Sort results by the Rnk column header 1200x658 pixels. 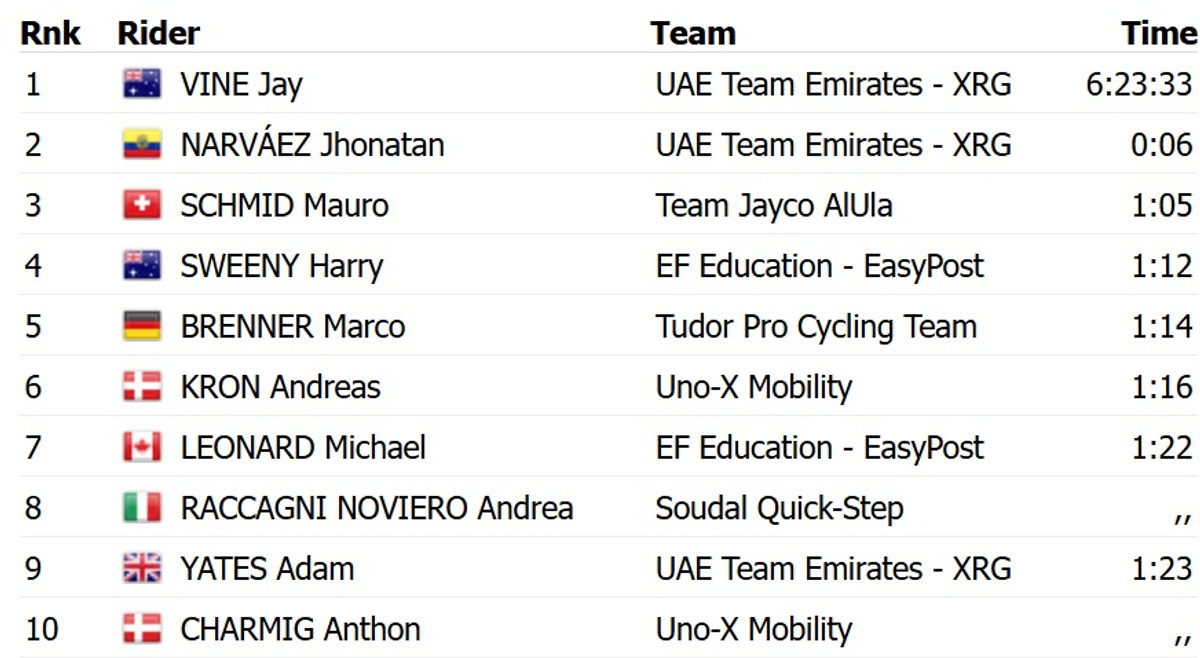(50, 33)
